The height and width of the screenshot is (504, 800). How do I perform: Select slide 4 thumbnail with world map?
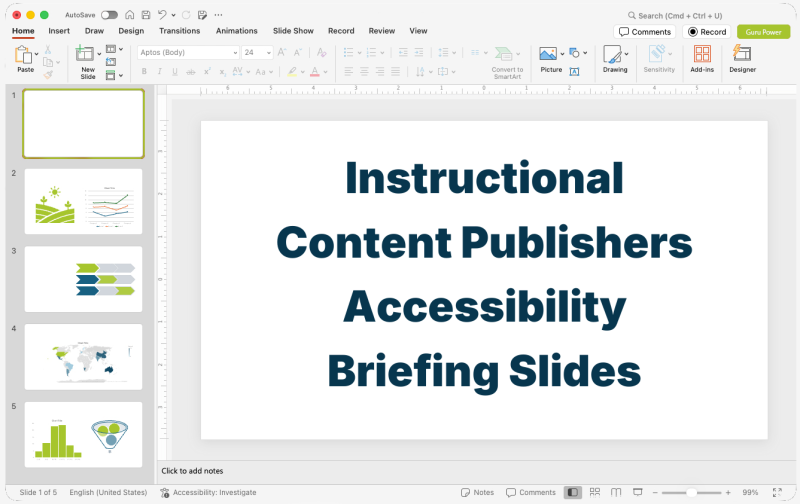[x=83, y=357]
